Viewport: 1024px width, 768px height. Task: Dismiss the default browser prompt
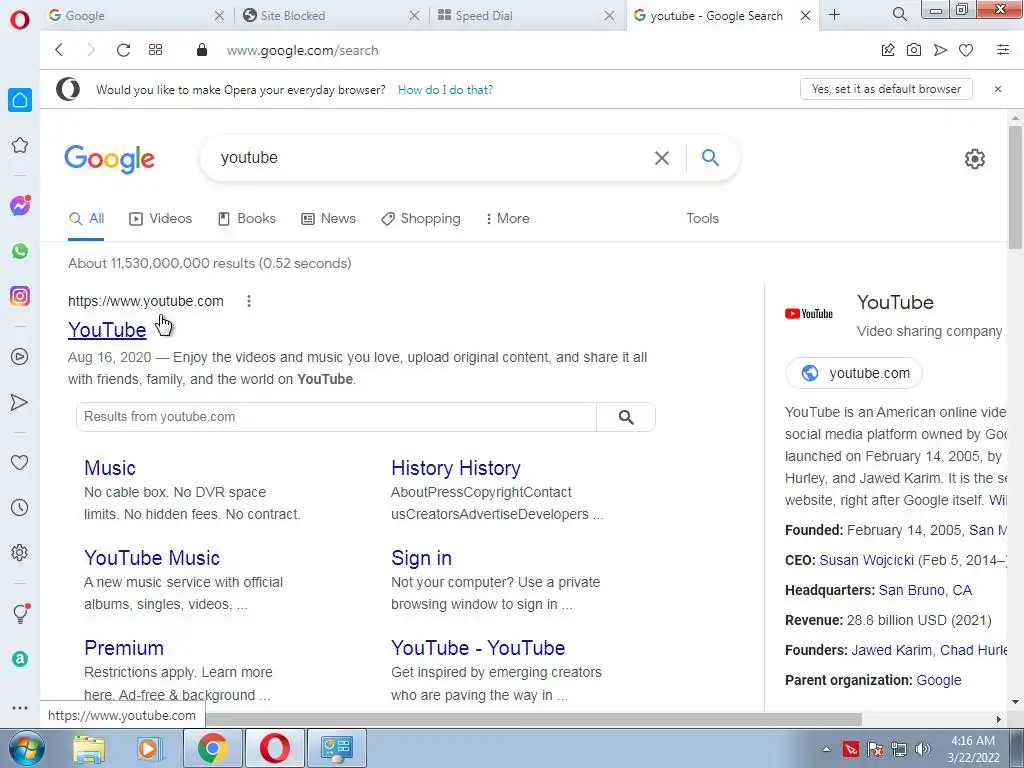pos(998,89)
